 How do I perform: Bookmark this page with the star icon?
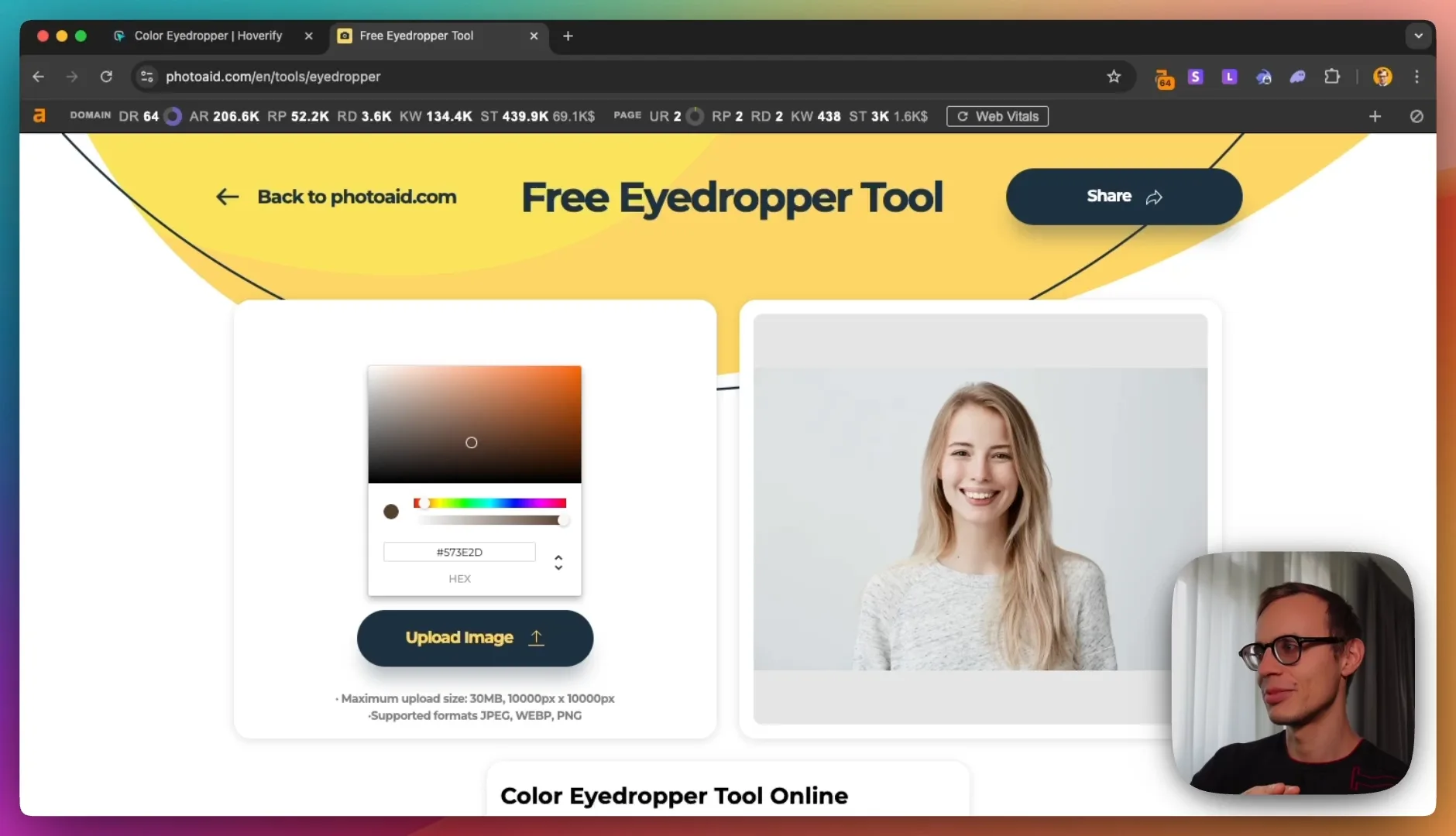pos(1114,77)
